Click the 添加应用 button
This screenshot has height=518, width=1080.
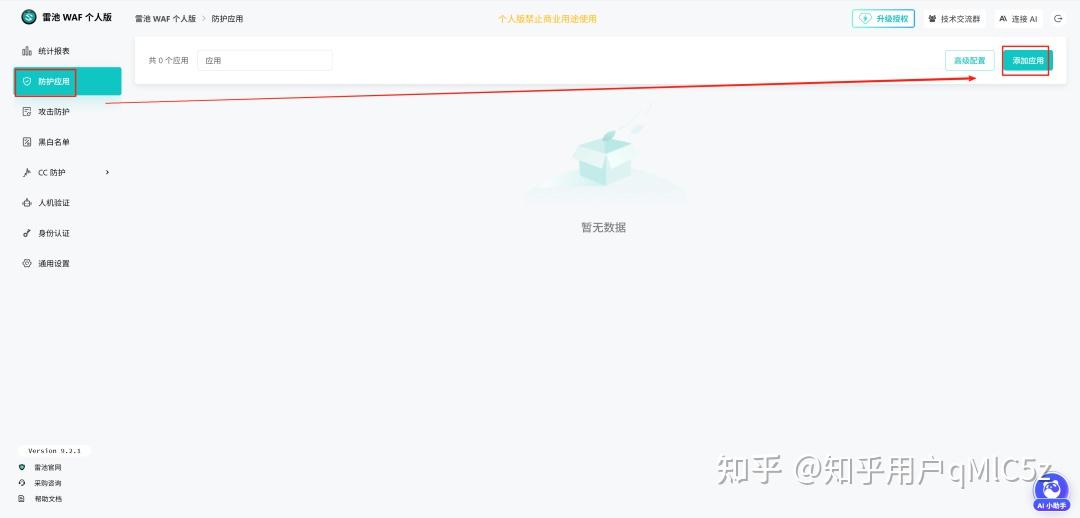[x=1028, y=61]
